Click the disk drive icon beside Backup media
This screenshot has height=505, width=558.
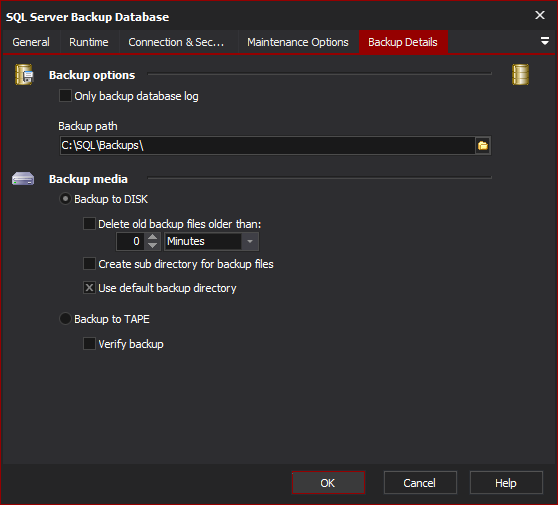click(23, 179)
